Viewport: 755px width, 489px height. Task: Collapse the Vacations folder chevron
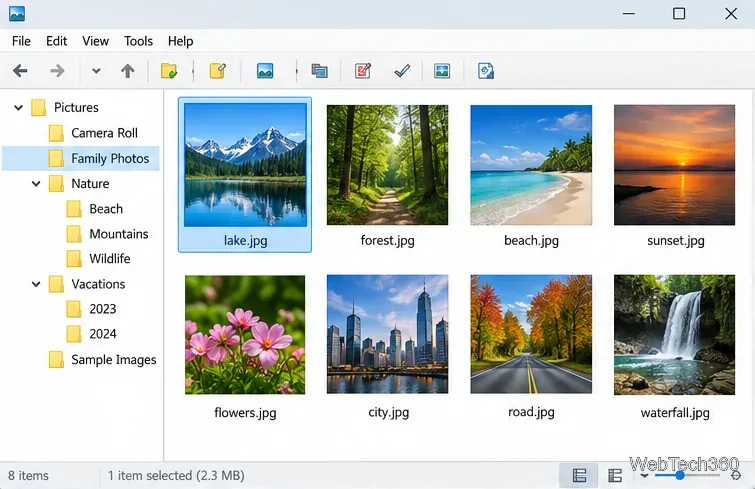tap(36, 284)
